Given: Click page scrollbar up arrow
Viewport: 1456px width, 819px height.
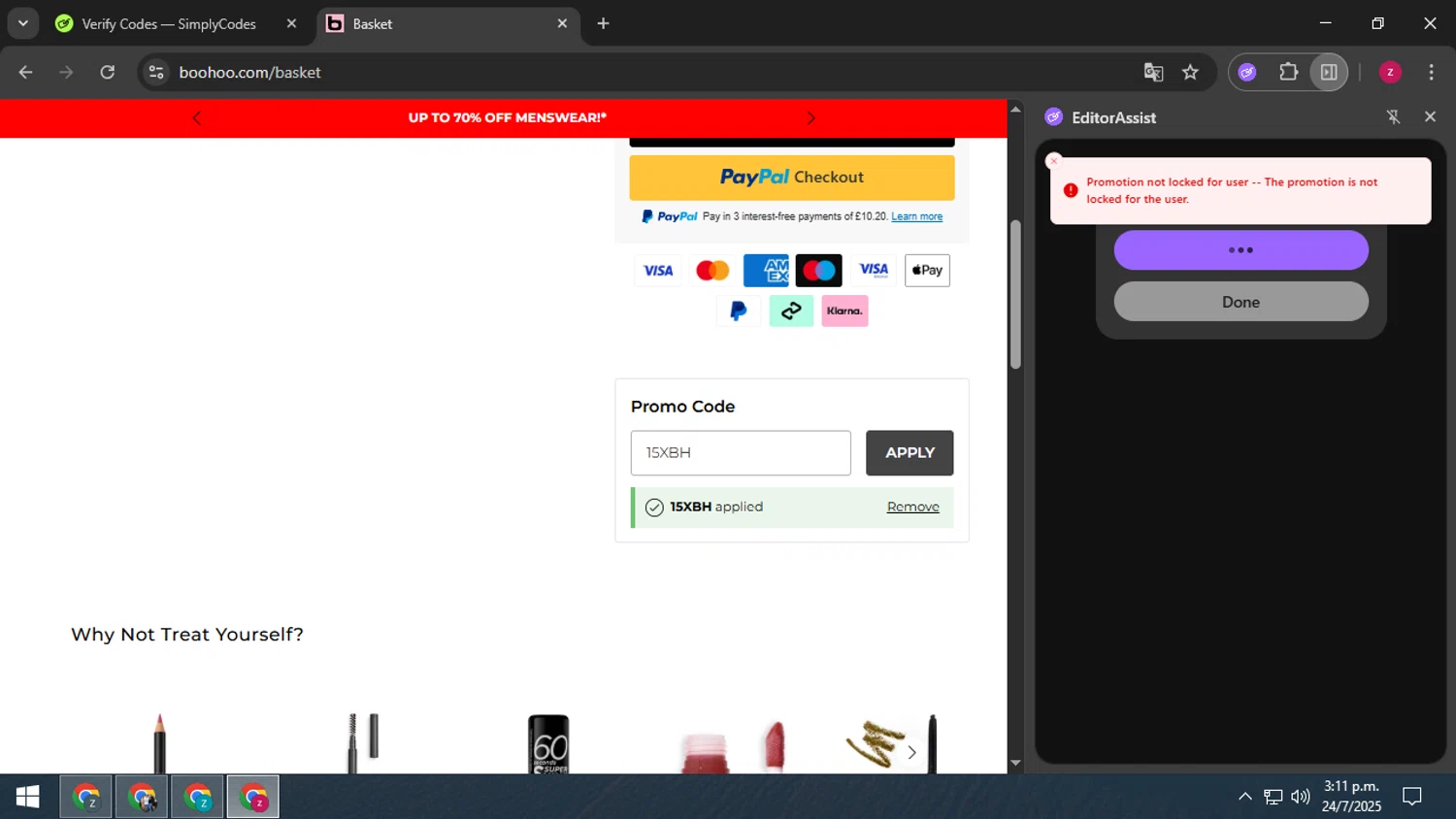Looking at the screenshot, I should pos(1015,109).
